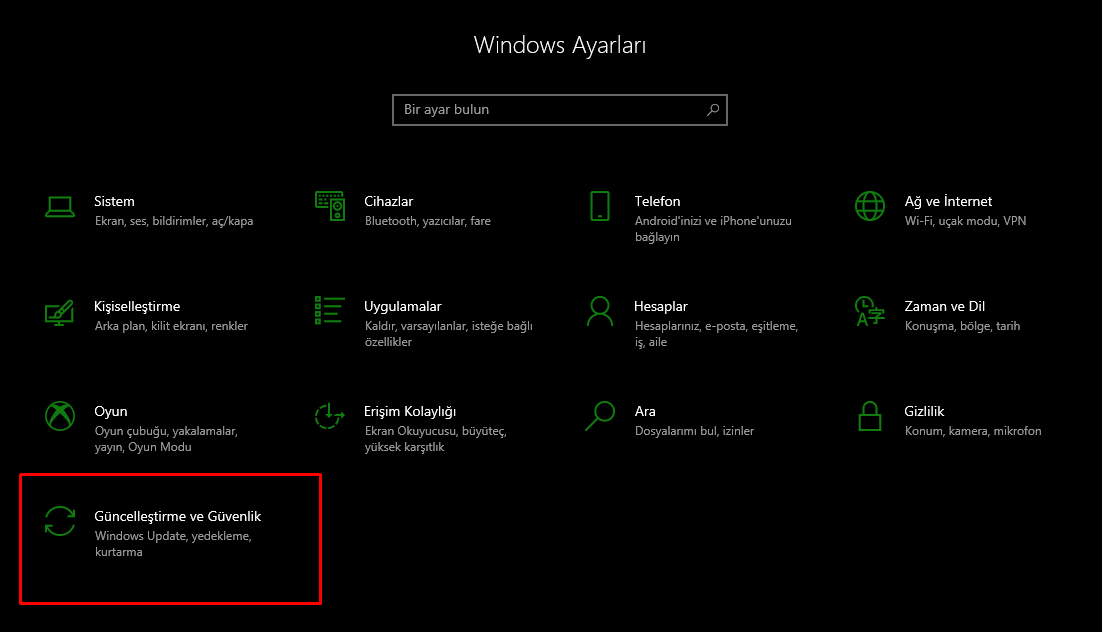Click the search magnifier in settings box

713,110
